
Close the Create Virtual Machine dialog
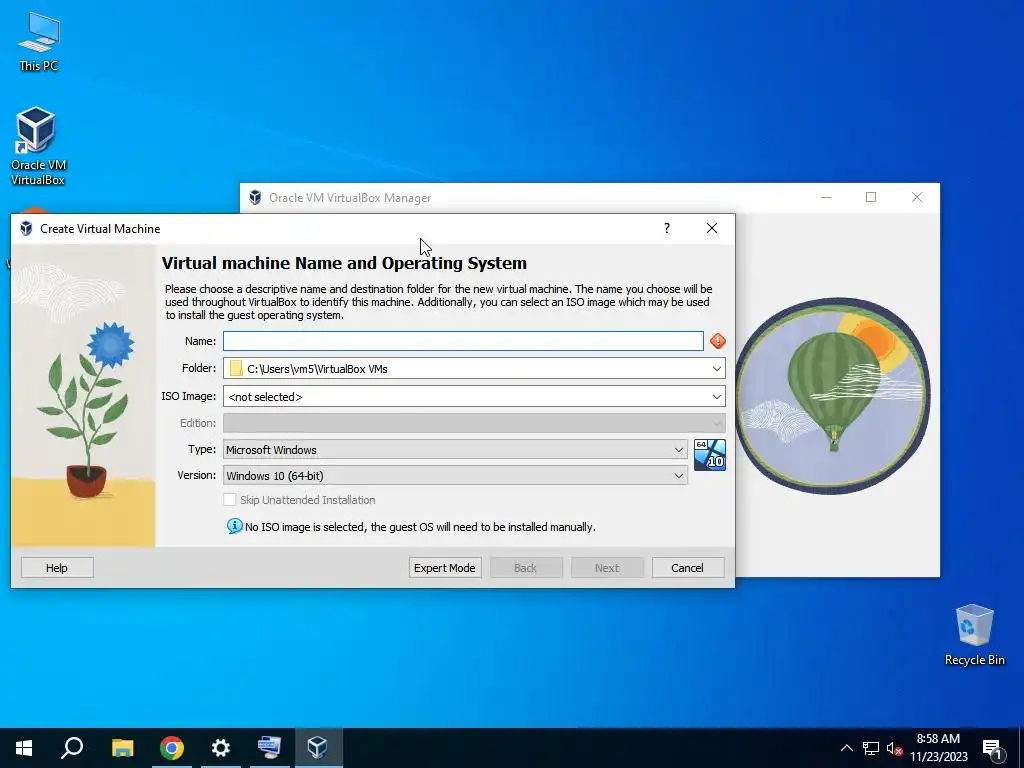(712, 228)
